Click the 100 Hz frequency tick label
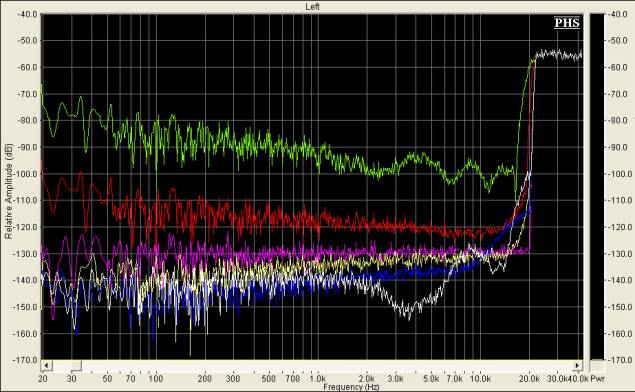The width and height of the screenshot is (635, 392). pos(156,379)
